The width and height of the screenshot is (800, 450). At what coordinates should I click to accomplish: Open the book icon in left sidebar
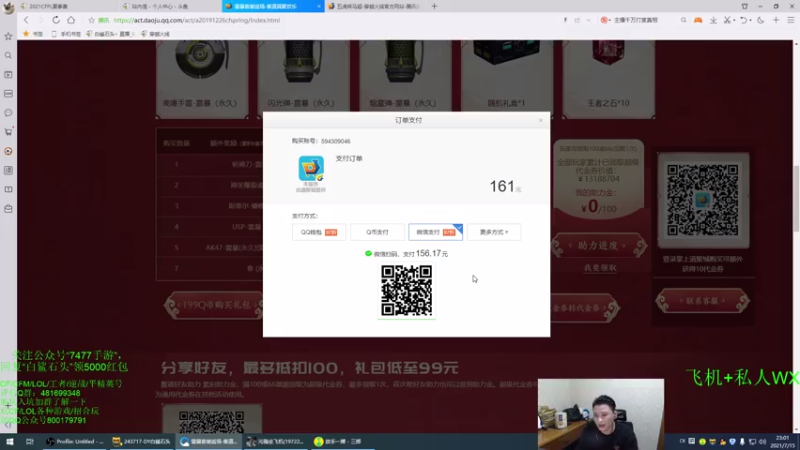tap(8, 189)
